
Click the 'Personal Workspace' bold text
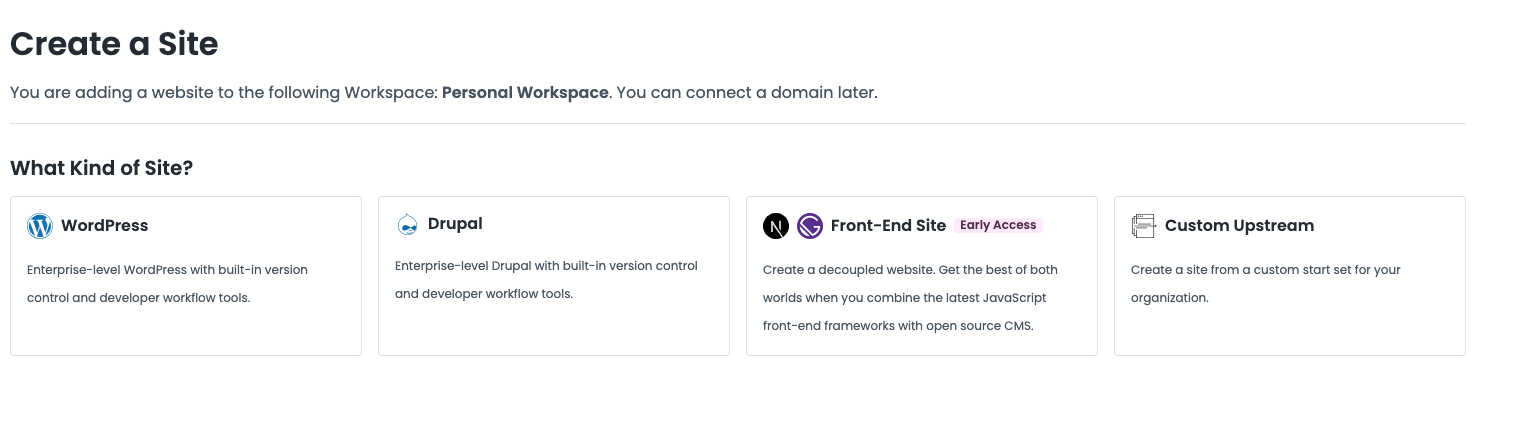(x=525, y=92)
